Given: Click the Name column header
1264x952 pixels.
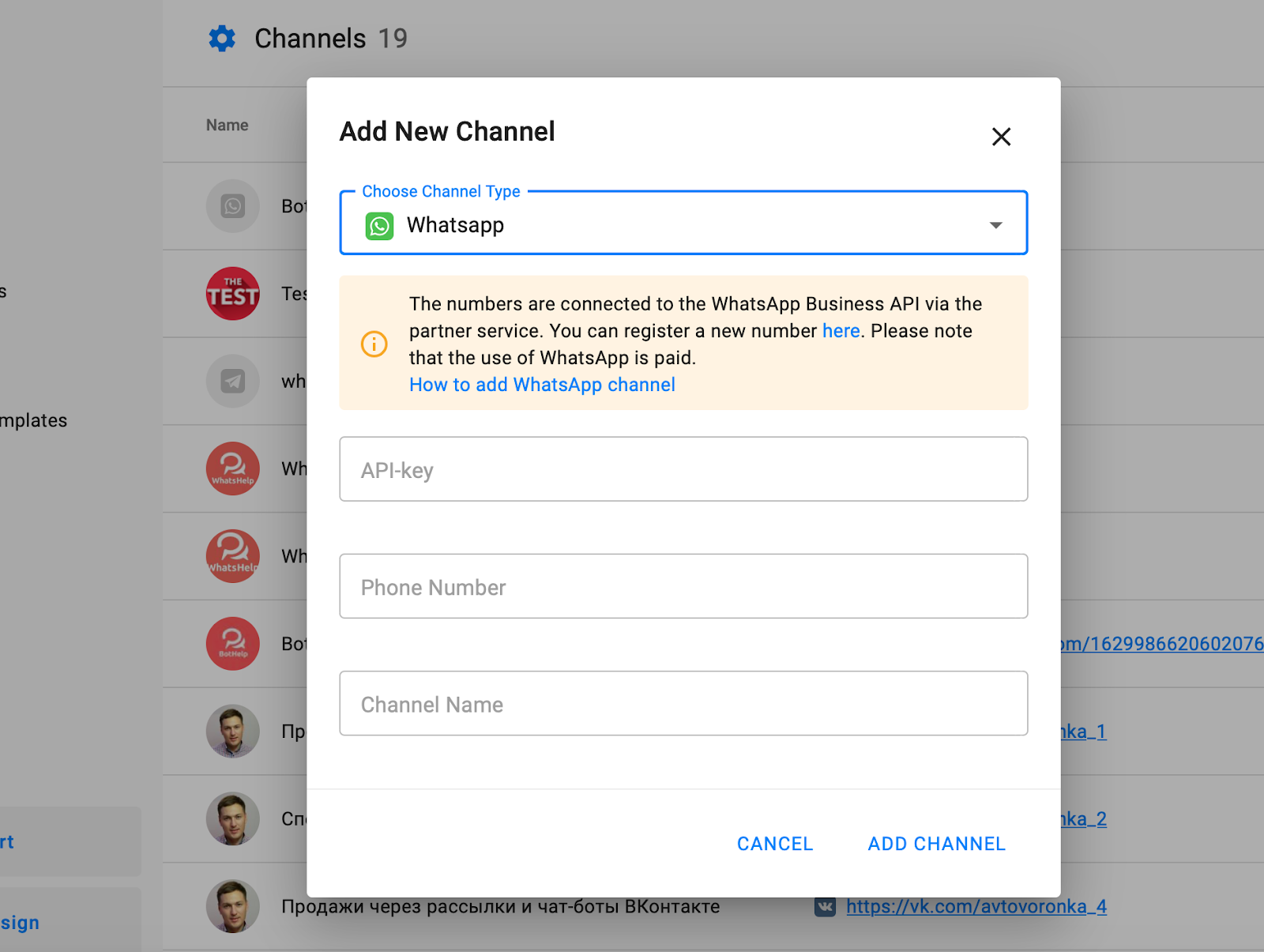Looking at the screenshot, I should point(227,125).
